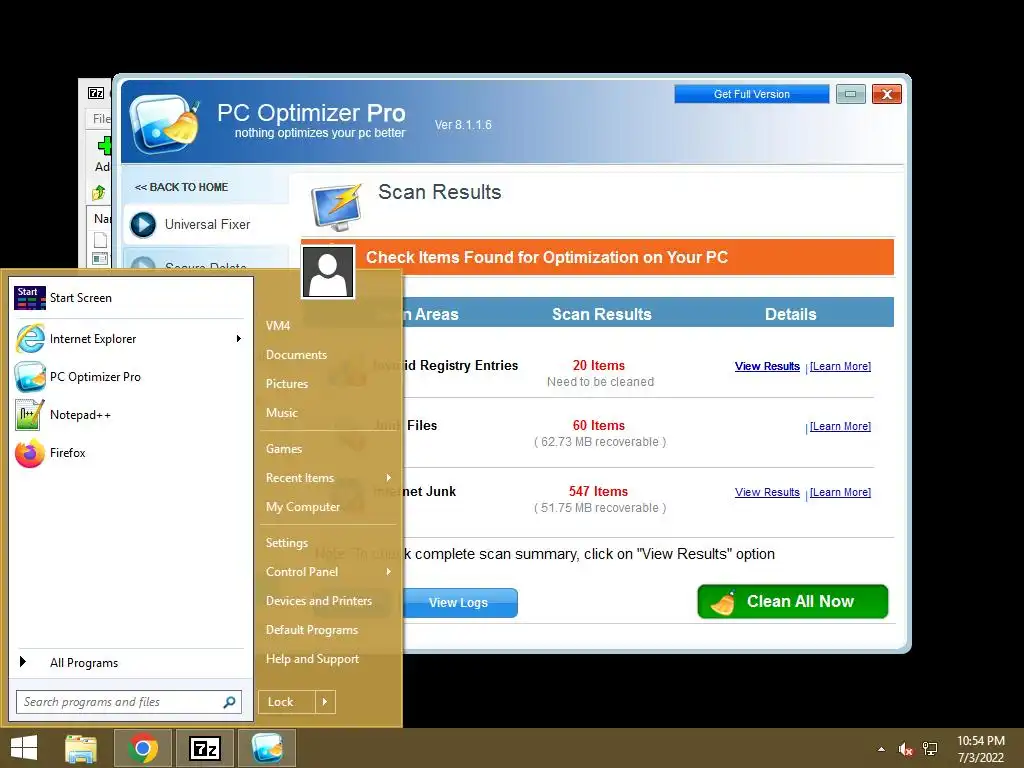Expand the Recent Items submenu
The height and width of the screenshot is (768, 1024).
tap(389, 477)
